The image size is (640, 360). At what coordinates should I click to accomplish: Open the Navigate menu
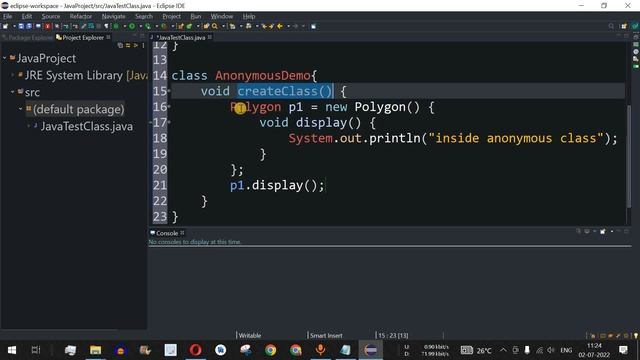pos(113,16)
